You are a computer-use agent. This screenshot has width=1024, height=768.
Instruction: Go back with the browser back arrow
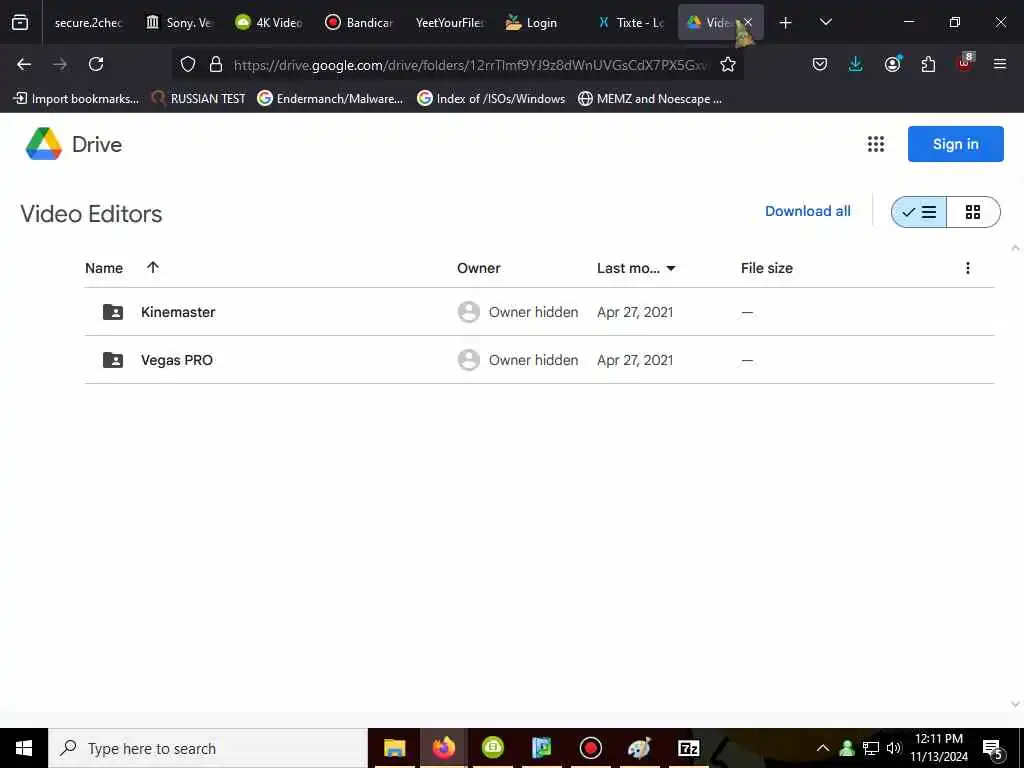(x=24, y=64)
